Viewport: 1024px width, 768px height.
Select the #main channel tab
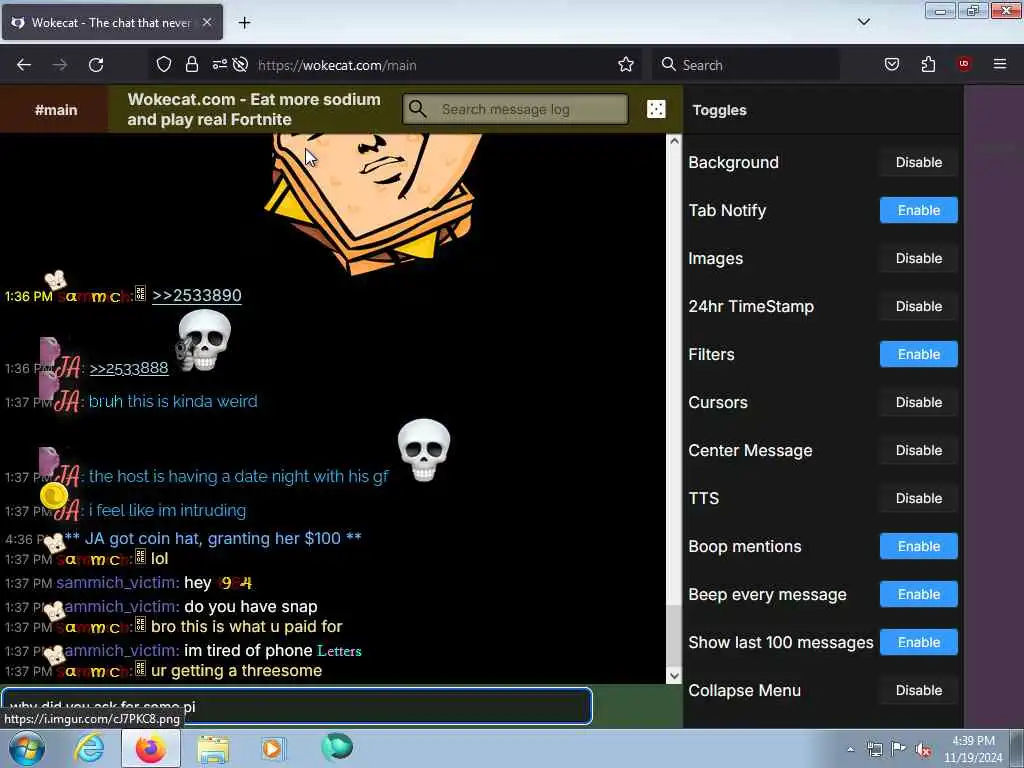click(x=55, y=110)
